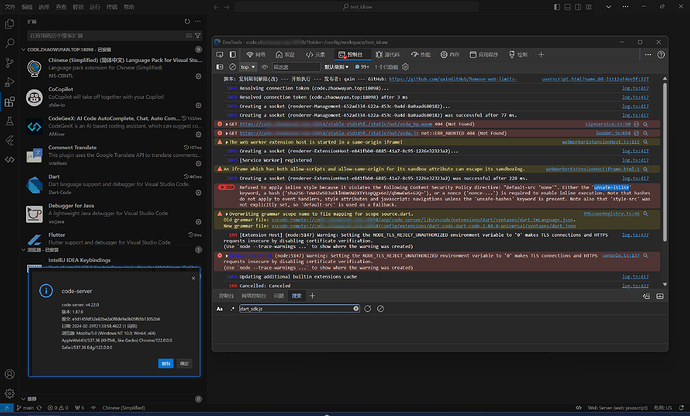Click main branch in status bar
The height and width of the screenshot is (416, 690).
[x=26, y=408]
